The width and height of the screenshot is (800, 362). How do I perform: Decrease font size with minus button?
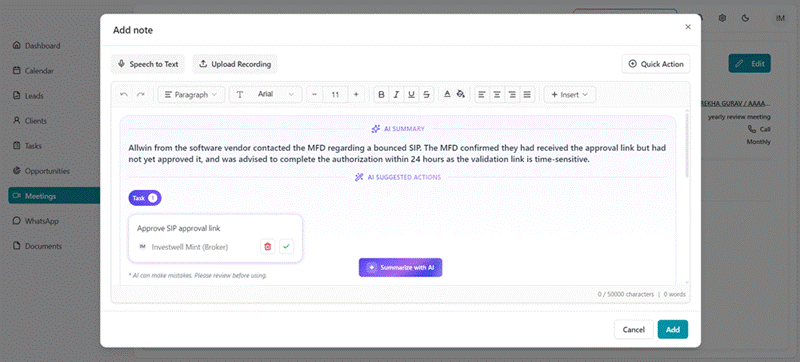pos(314,94)
